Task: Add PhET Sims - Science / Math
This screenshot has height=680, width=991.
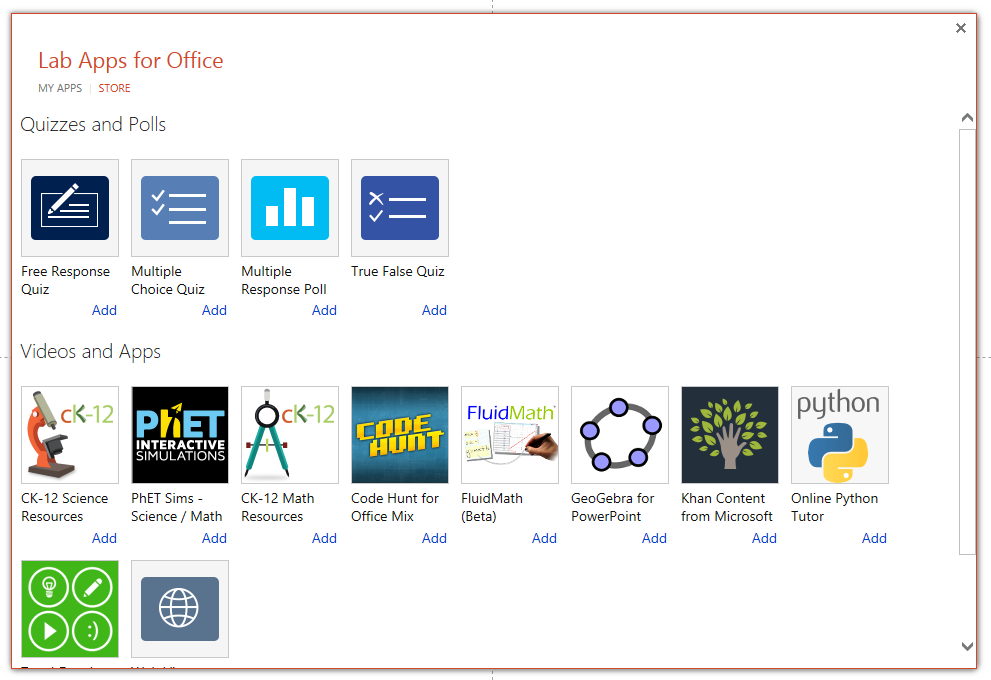Action: point(214,538)
